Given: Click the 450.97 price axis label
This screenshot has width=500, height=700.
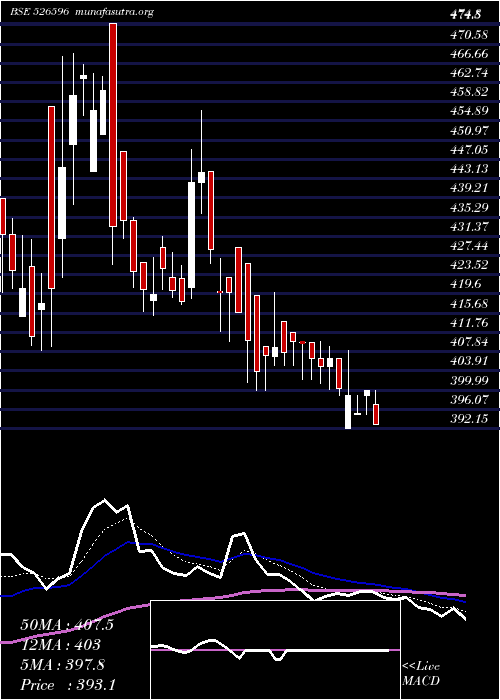Looking at the screenshot, I should click(469, 130).
